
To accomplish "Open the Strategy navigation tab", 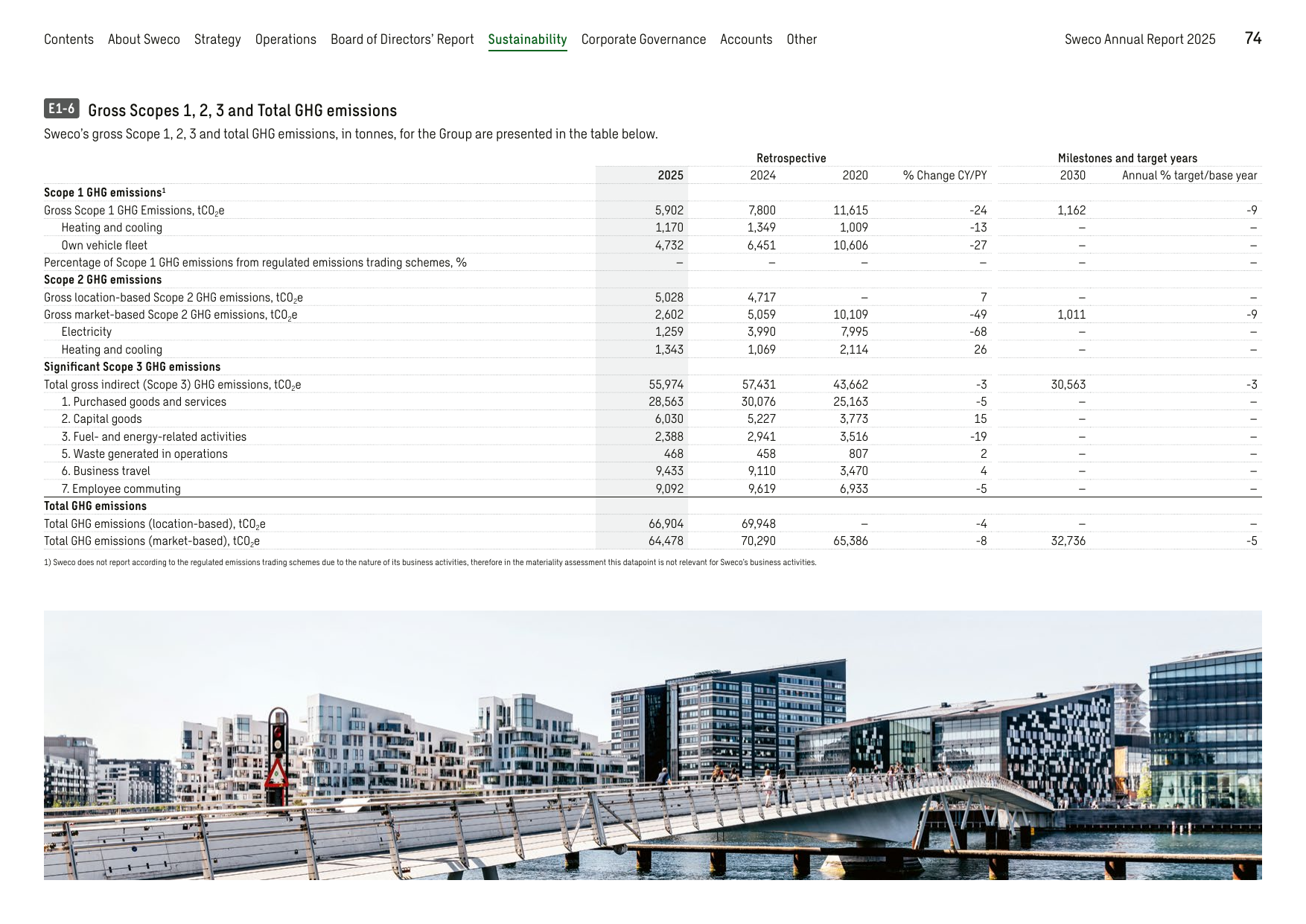I will pos(217,39).
